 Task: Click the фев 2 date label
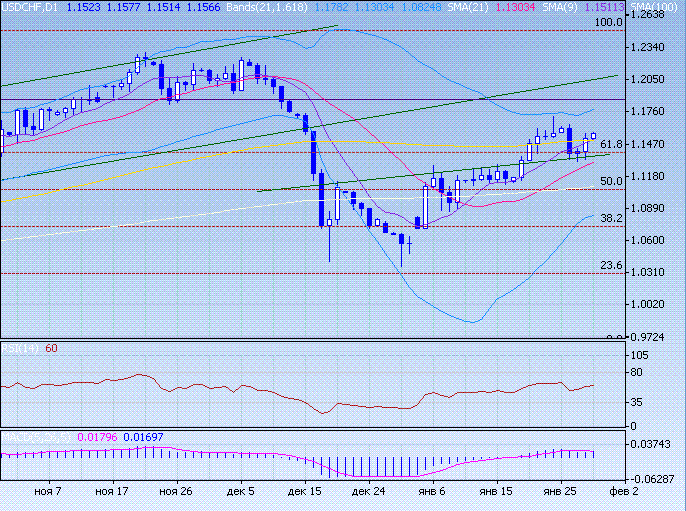coord(621,492)
